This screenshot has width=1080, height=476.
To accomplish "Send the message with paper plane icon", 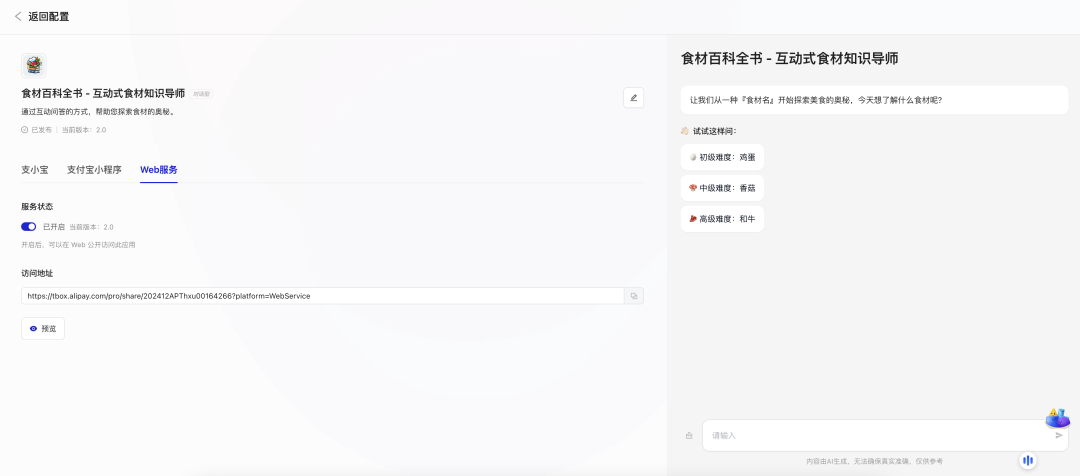I will [1059, 435].
